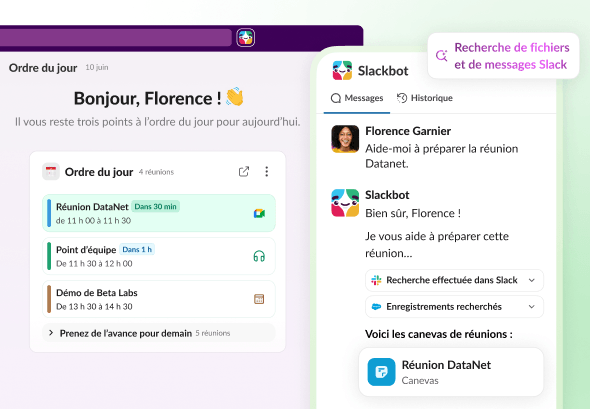Image resolution: width=590 pixels, height=409 pixels.
Task: Click the Slackbot sender name above Bien sûr
Action: tap(387, 195)
